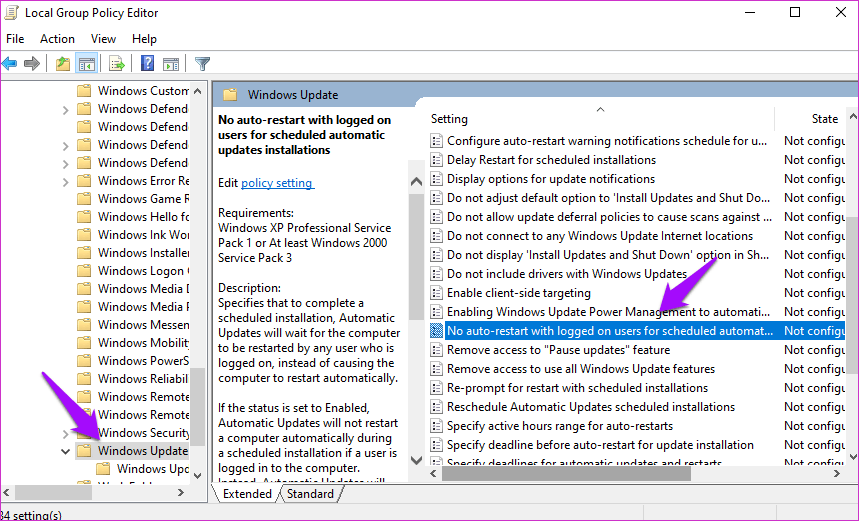
Task: Click settings list vertical scroll-down arrow
Action: tap(853, 456)
